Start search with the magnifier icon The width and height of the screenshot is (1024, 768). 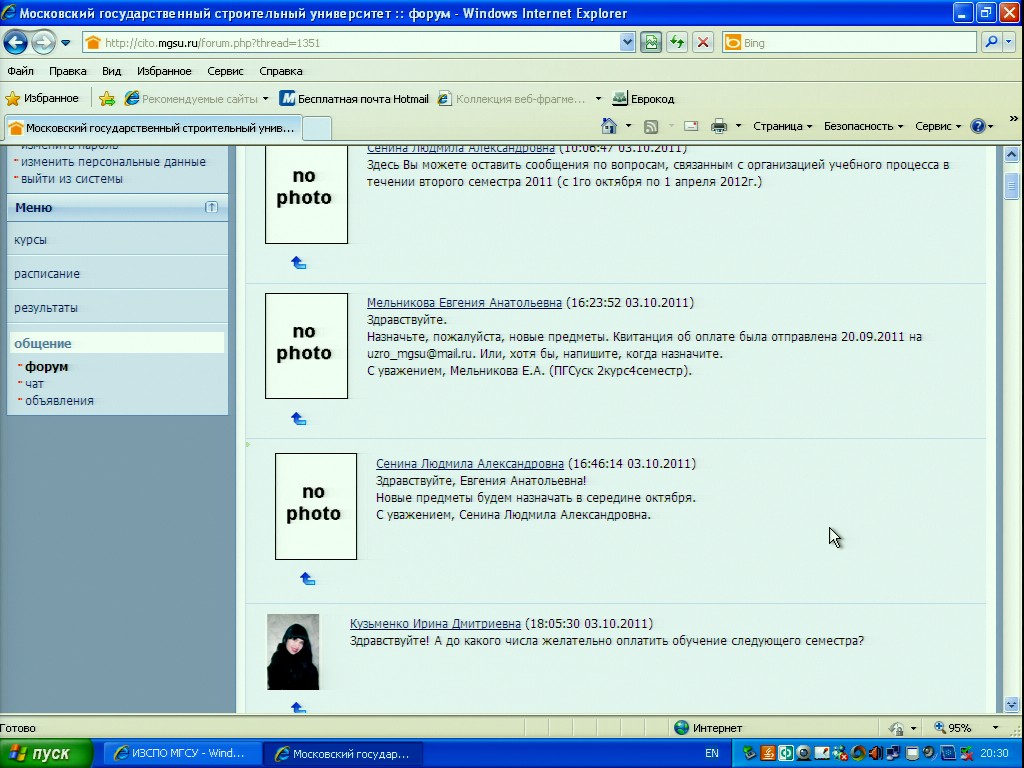[991, 42]
